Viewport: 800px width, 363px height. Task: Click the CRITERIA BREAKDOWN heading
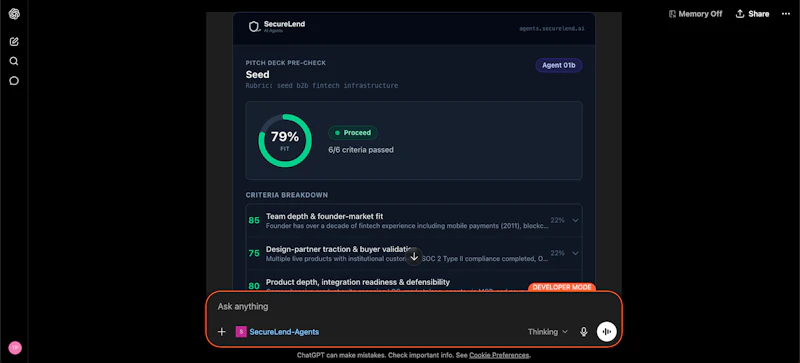tap(287, 195)
